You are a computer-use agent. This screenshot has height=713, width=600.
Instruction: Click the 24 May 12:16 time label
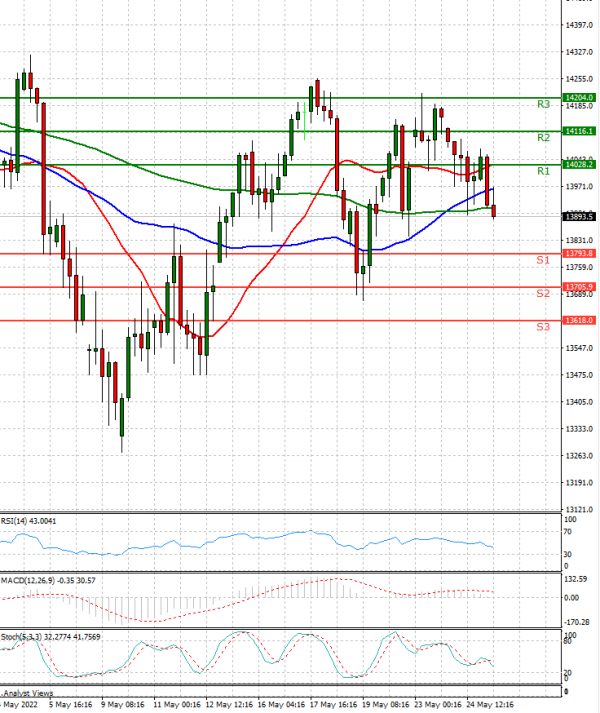[490, 705]
